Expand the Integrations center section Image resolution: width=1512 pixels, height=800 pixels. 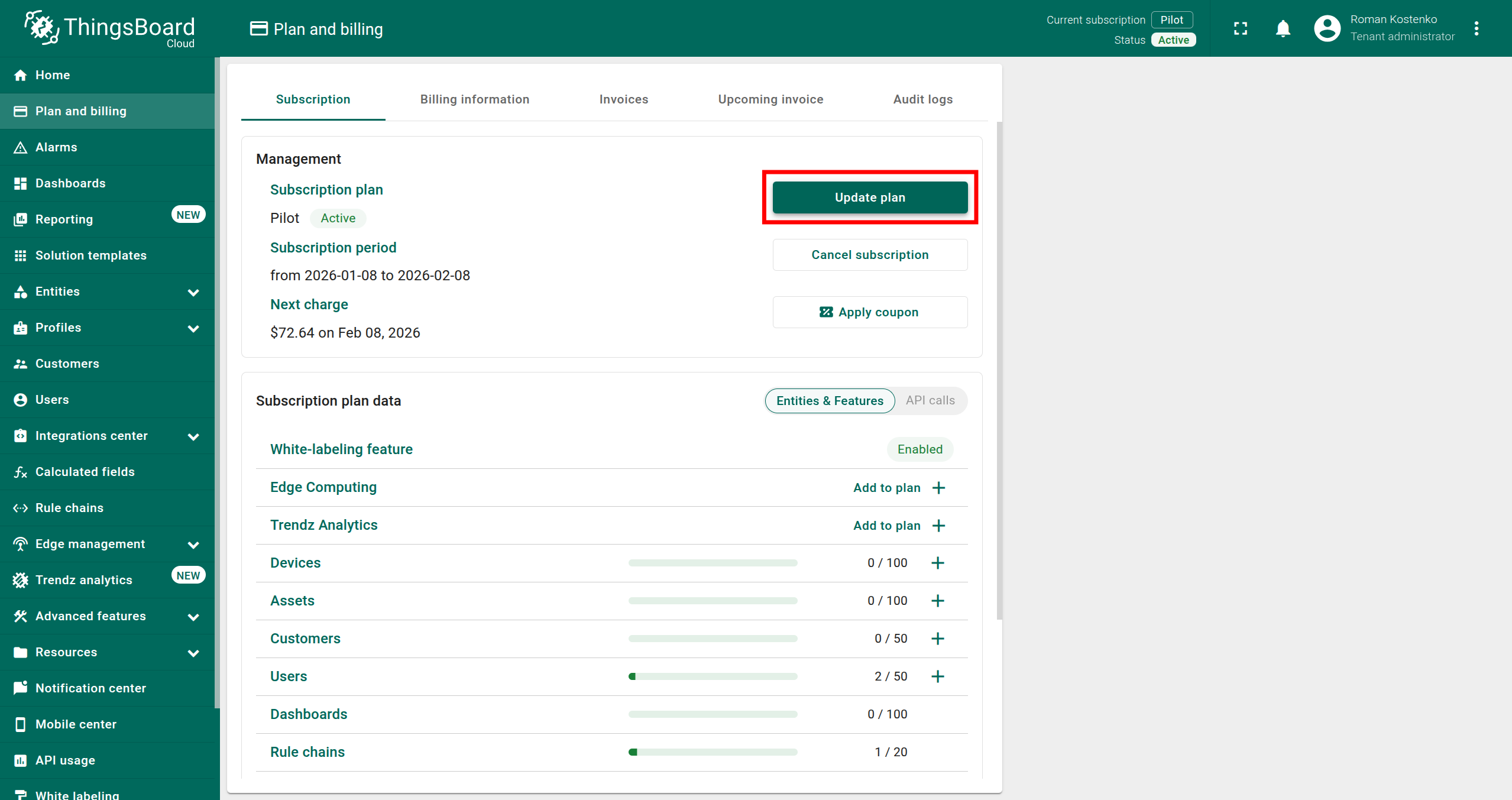(193, 436)
